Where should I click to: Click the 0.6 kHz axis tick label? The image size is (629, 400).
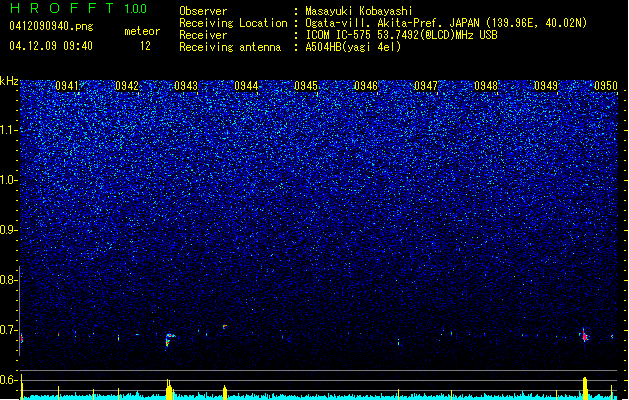coord(7,380)
